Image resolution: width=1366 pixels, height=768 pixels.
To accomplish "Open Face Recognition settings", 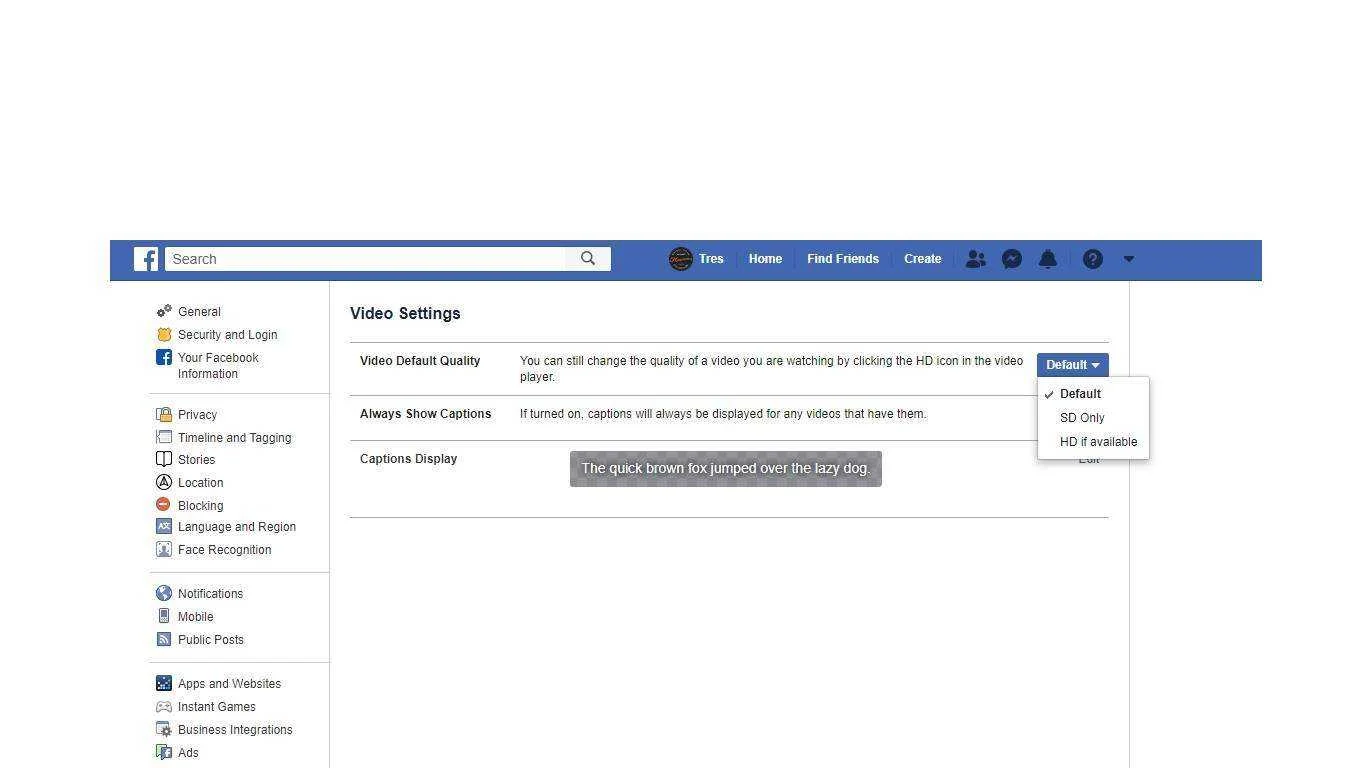I will pos(224,550).
